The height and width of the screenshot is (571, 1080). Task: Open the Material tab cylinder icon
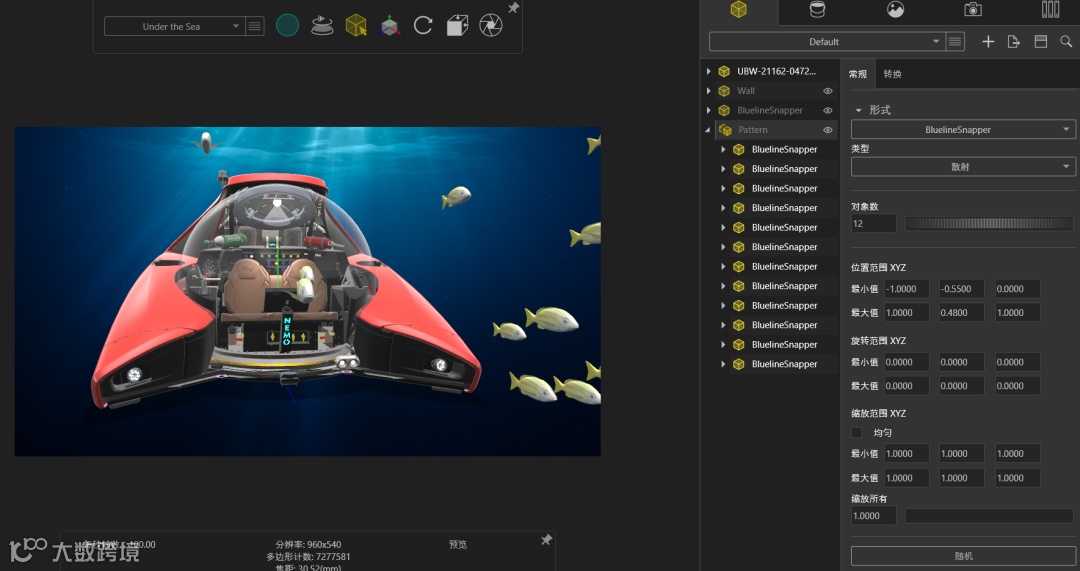click(x=817, y=10)
